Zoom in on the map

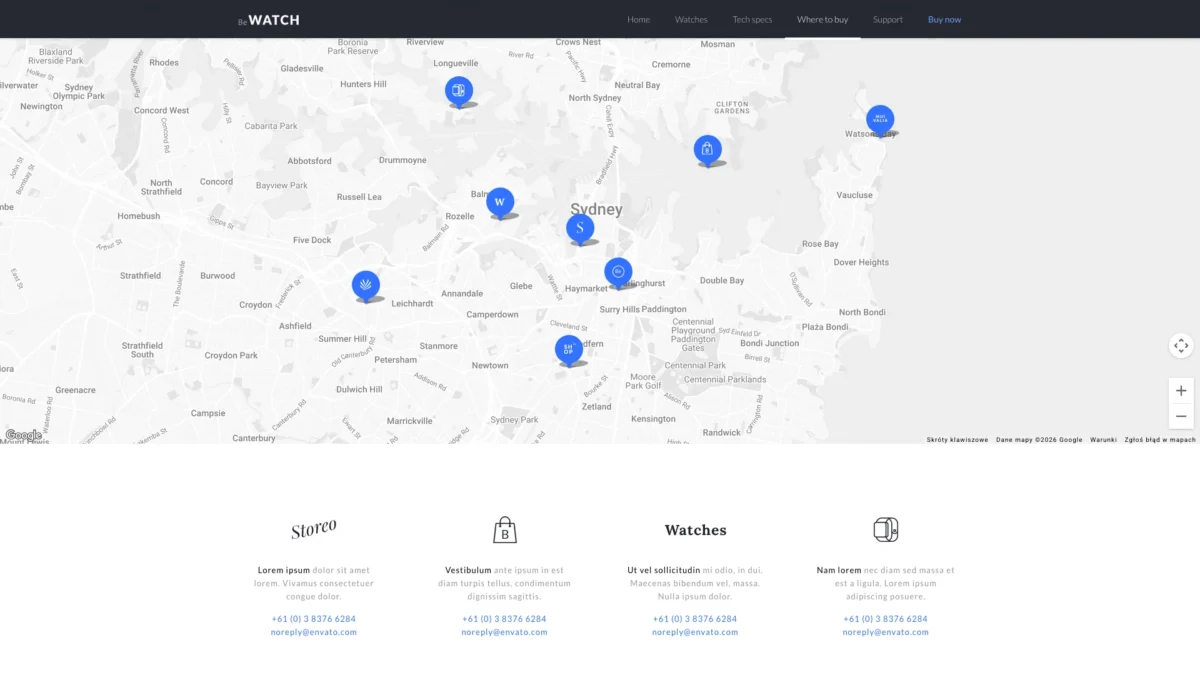coord(1181,391)
